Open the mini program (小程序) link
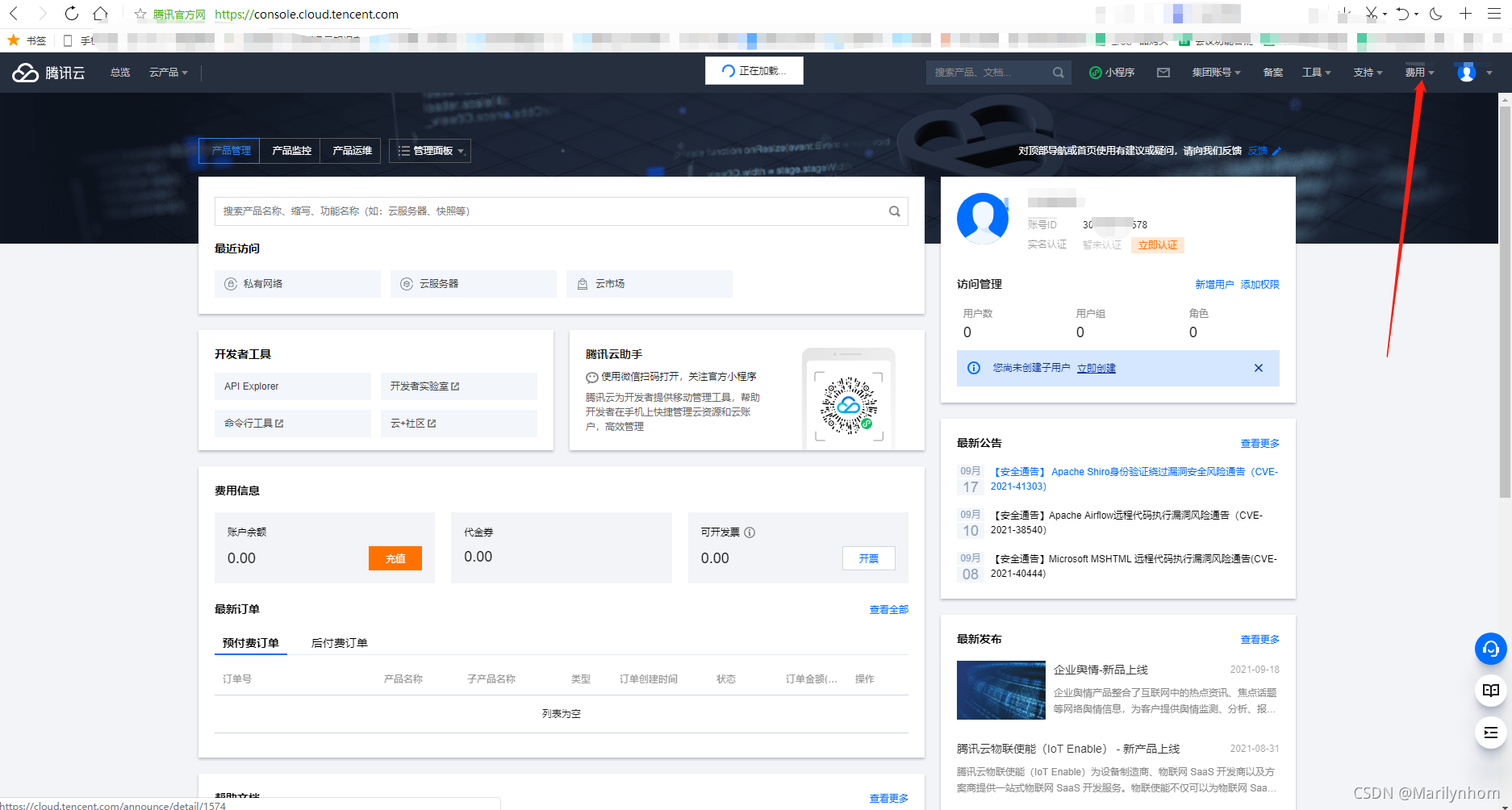Screen dimensions: 1512x810 click(1112, 73)
